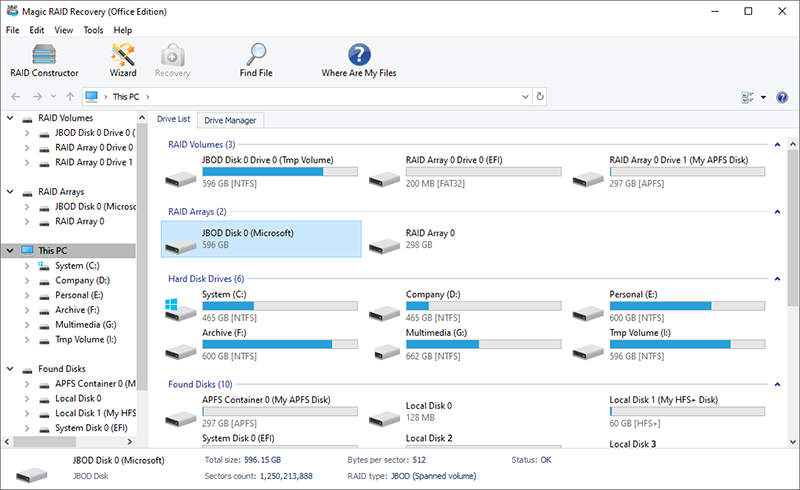Click This PC breadcrumb in address bar

click(x=126, y=96)
